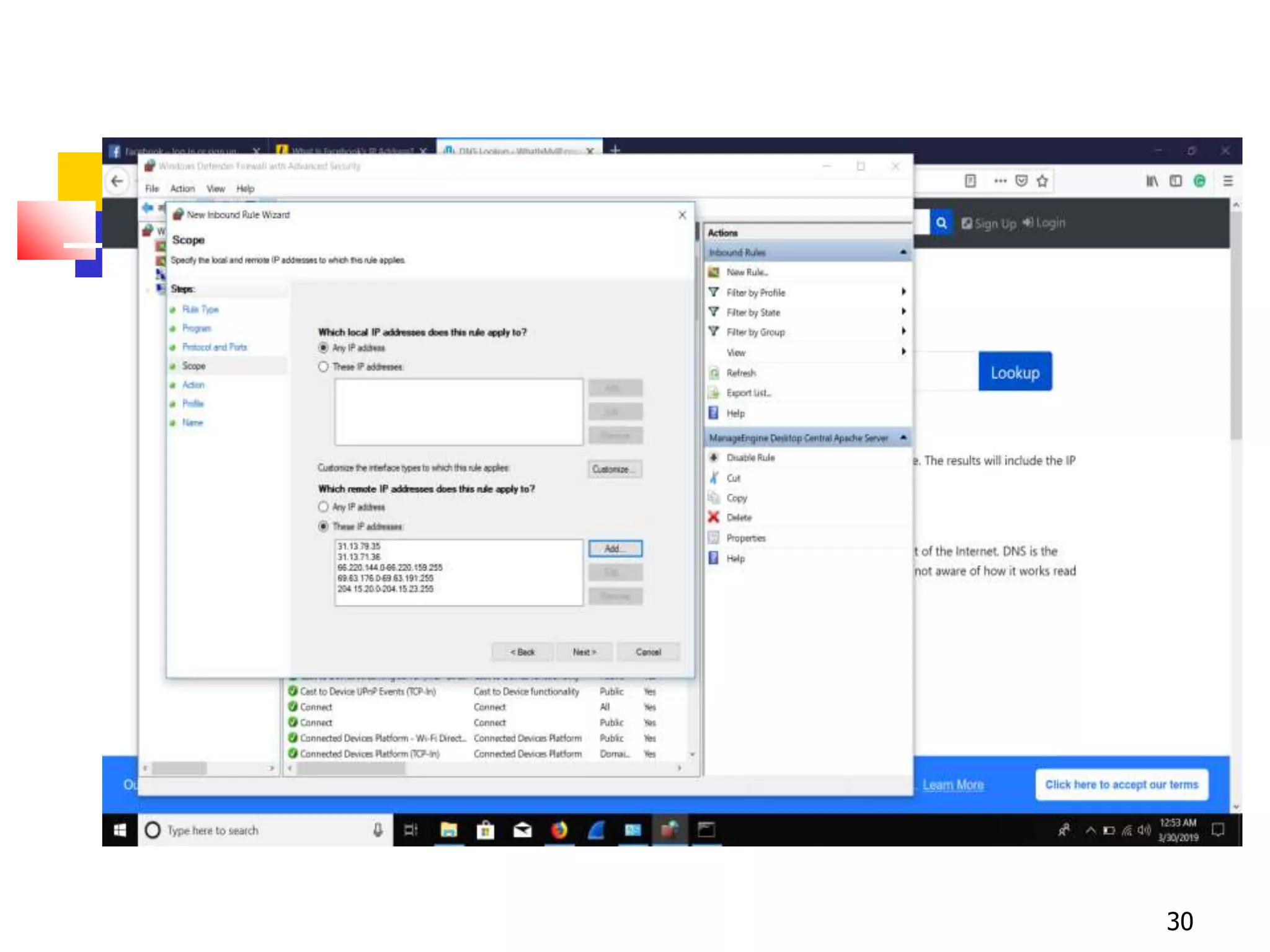1270x952 pixels.
Task: Click Add for remote IP addresses
Action: click(615, 549)
